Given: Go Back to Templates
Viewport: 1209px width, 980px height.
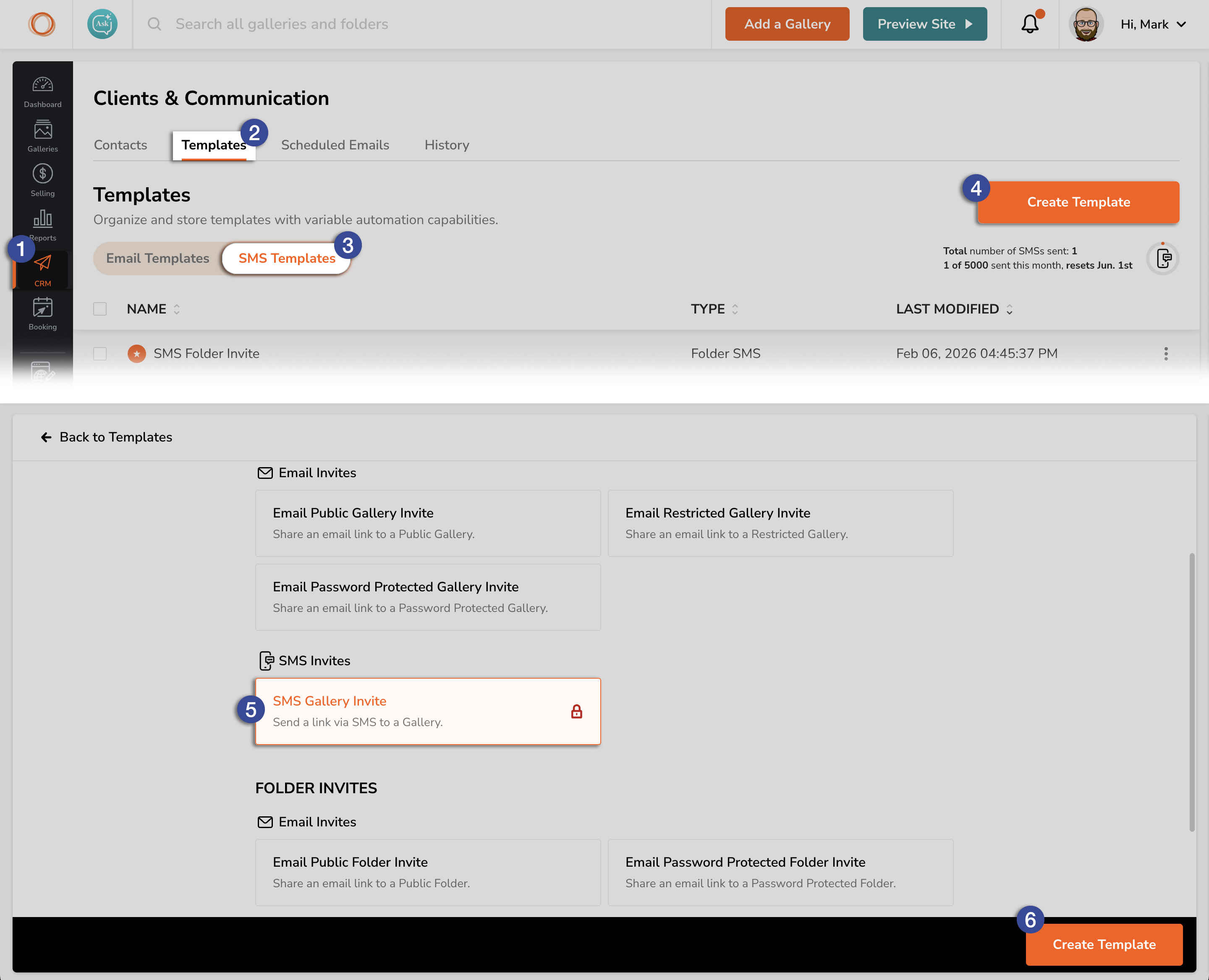Looking at the screenshot, I should 106,437.
